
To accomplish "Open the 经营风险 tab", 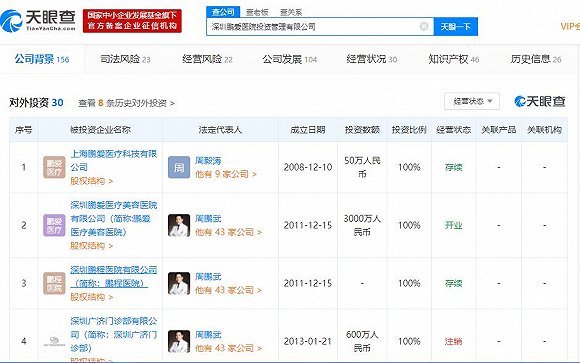I will [x=208, y=59].
